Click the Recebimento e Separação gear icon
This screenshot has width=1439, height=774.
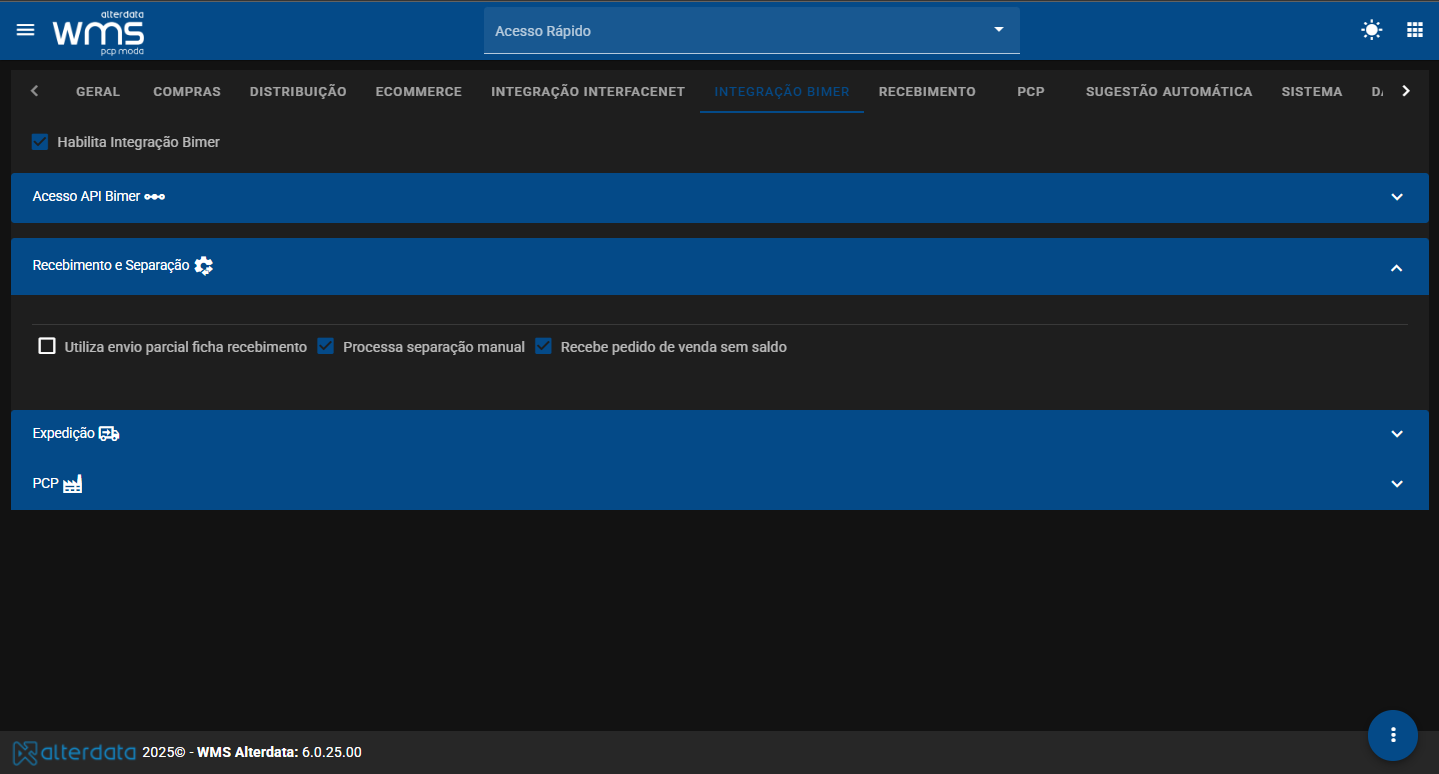(x=204, y=266)
